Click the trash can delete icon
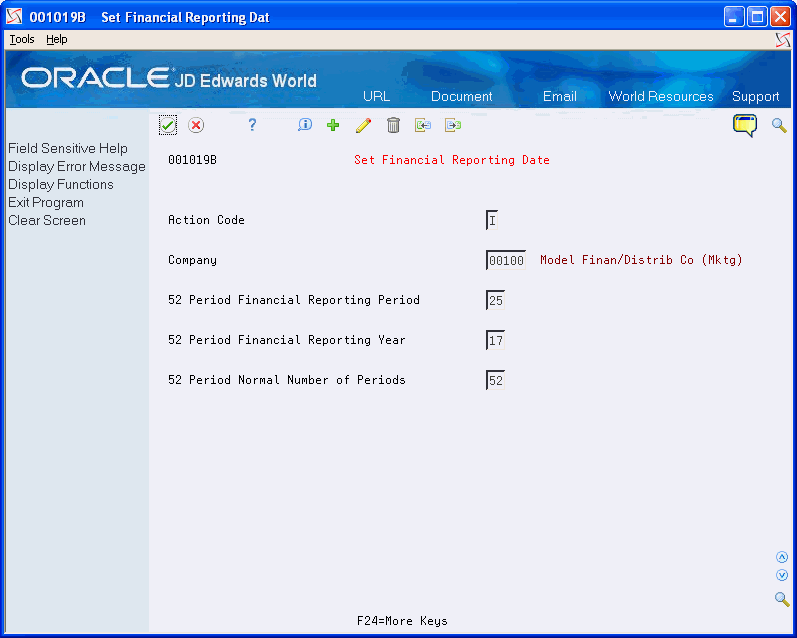 coord(393,125)
